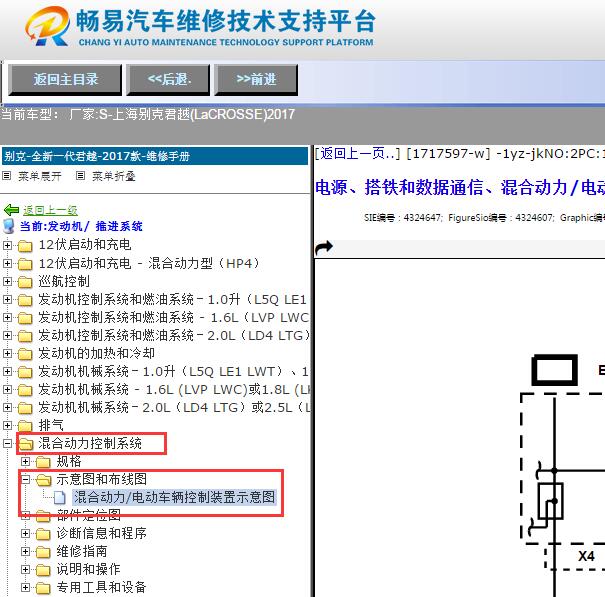Click the folder icon for 规格
This screenshot has height=597, width=605.
43,462
